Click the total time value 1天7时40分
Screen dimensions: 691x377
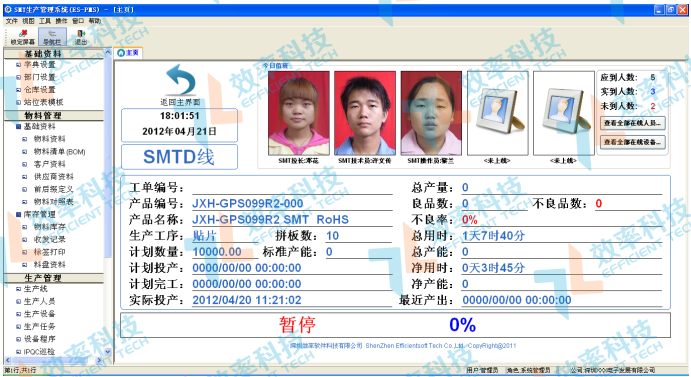494,235
